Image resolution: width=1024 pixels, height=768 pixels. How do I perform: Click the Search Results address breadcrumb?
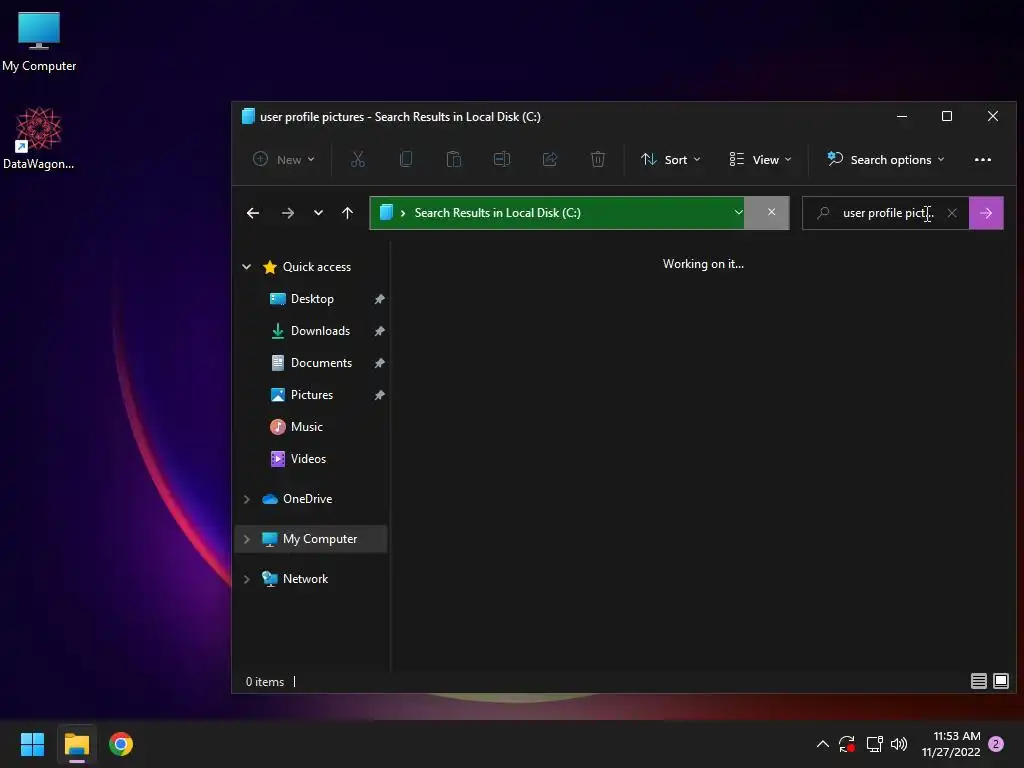pos(497,212)
